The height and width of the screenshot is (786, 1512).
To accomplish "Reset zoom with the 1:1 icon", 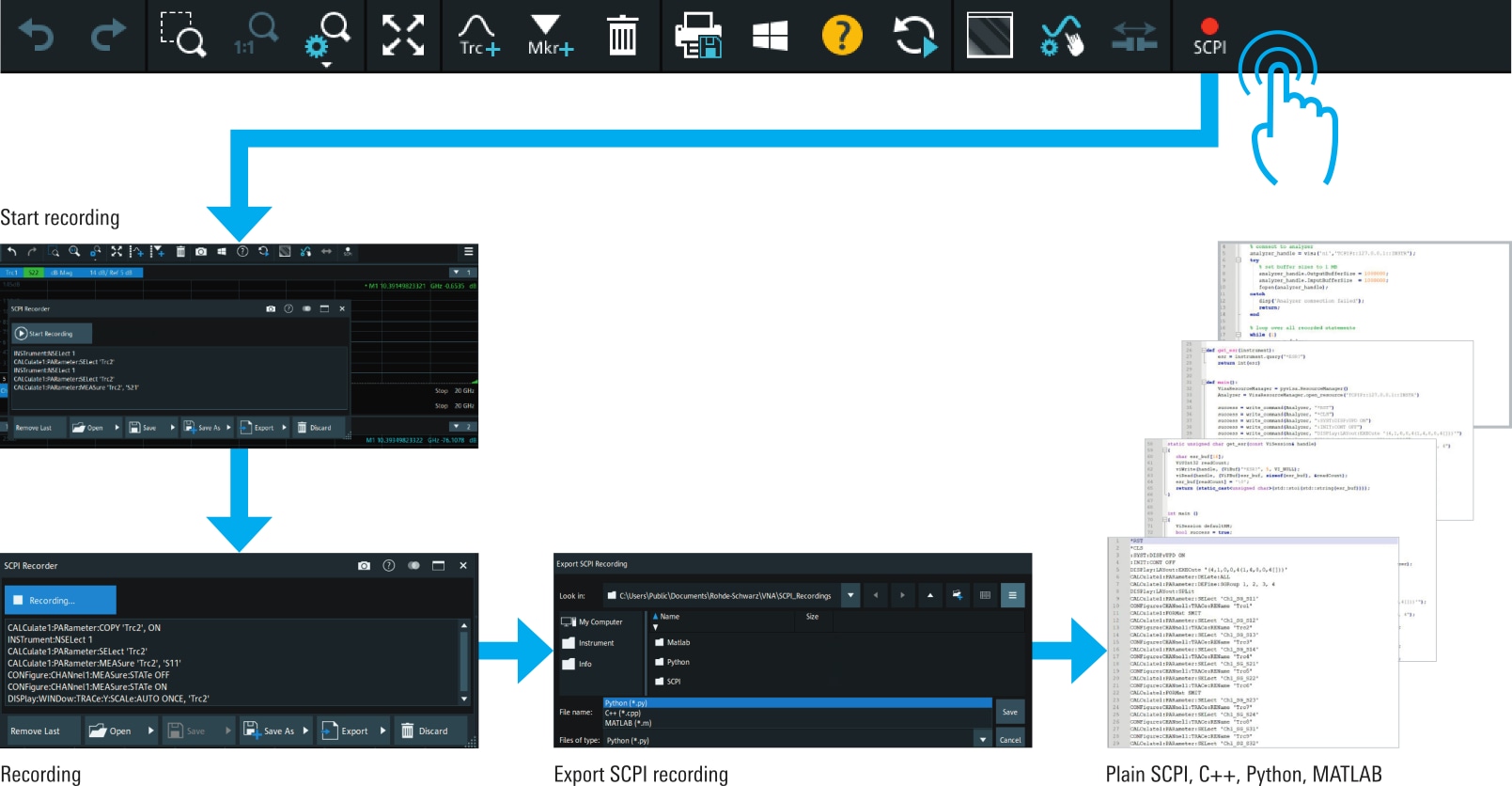I will (256, 35).
